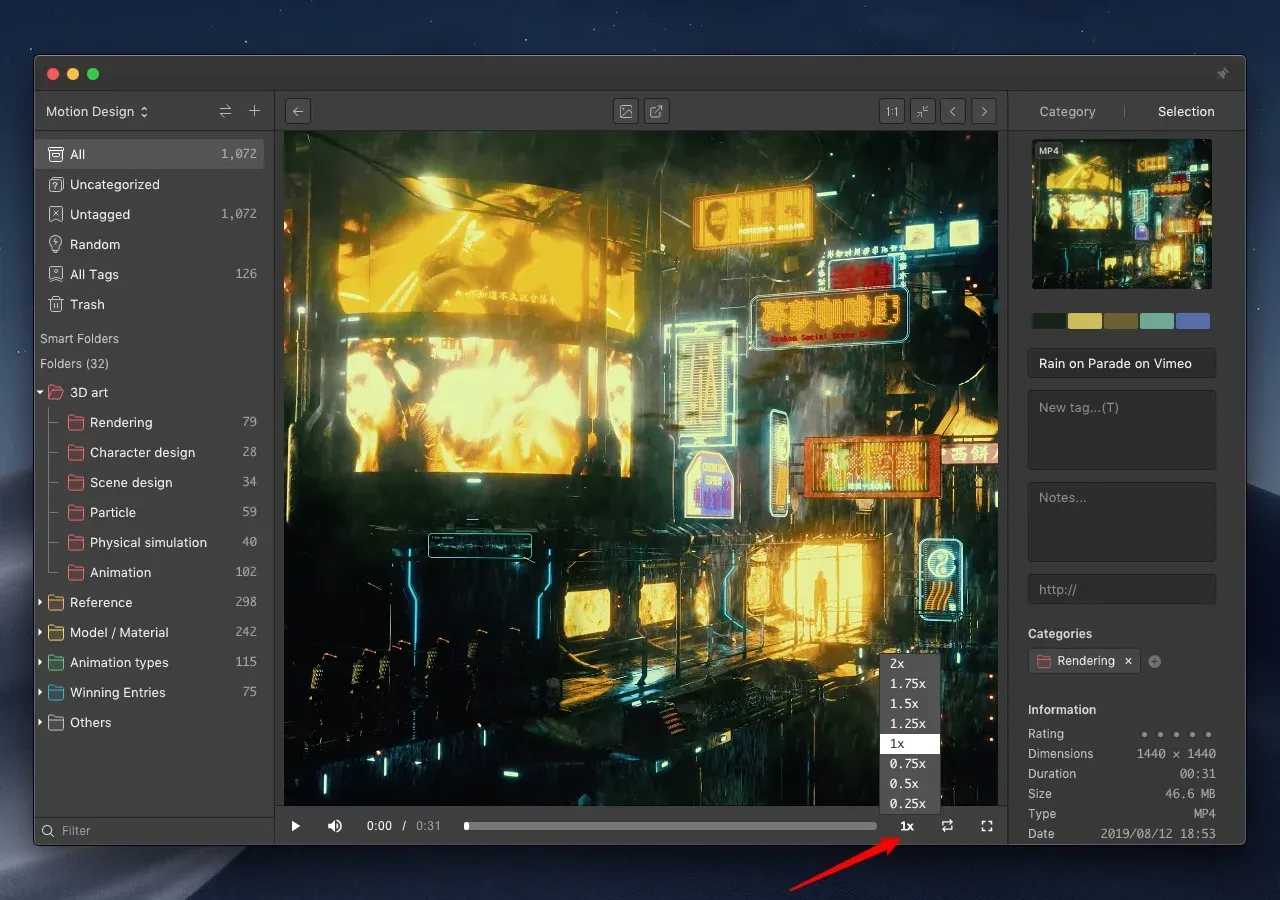
Task: Open in external application icon
Action: [656, 112]
